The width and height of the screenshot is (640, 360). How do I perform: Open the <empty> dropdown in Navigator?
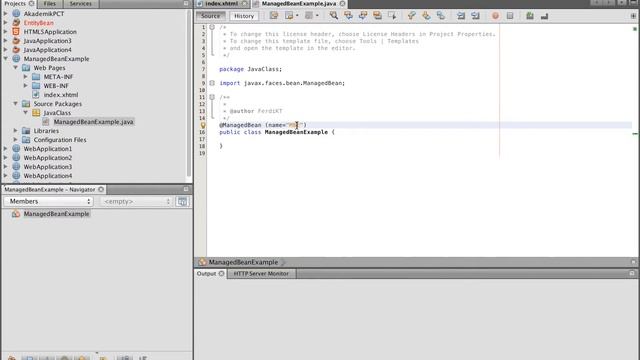(136, 201)
